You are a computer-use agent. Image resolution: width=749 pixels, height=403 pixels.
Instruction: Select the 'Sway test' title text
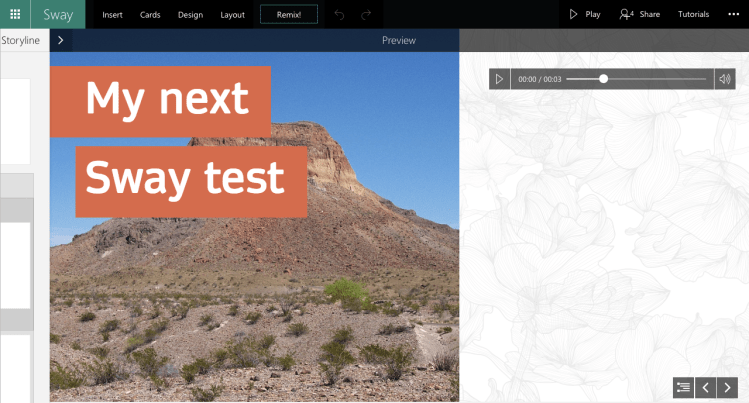pyautogui.click(x=185, y=179)
